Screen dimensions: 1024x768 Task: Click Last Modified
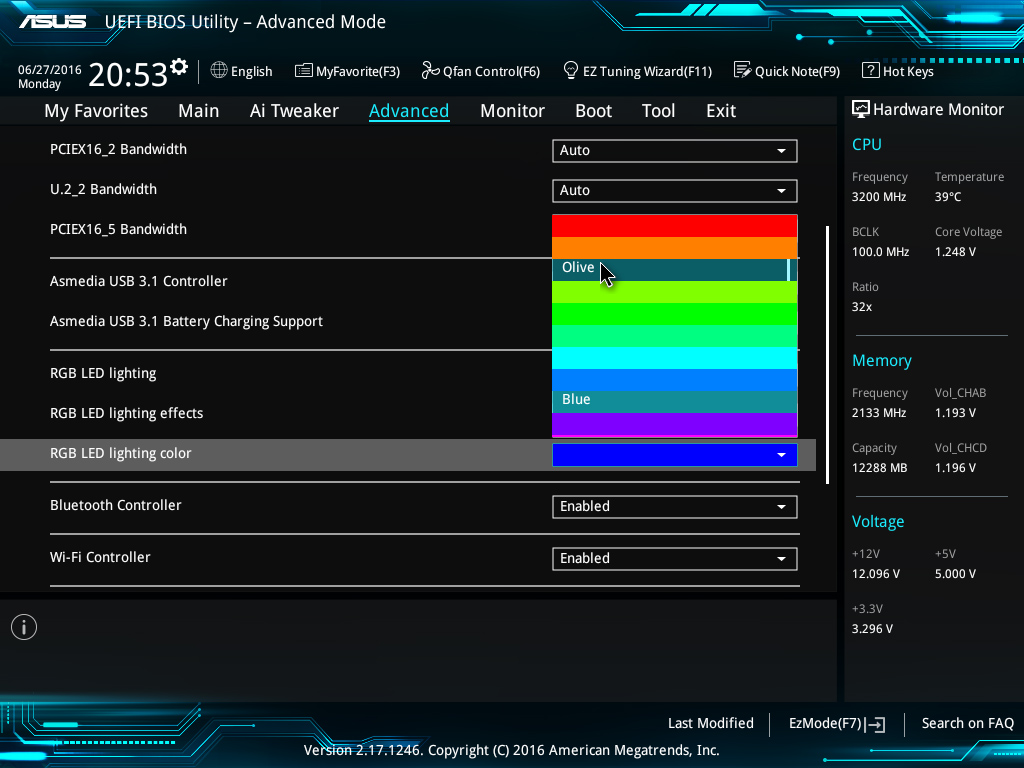[x=711, y=724]
